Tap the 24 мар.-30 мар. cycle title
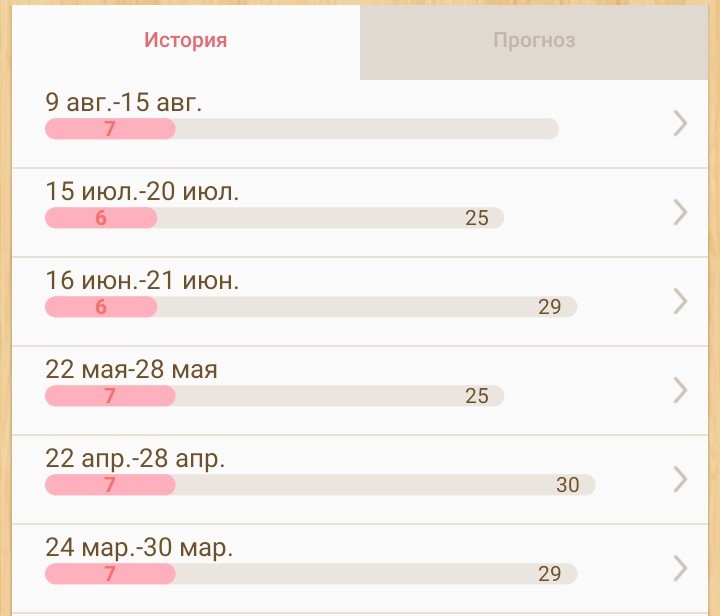Viewport: 720px width, 616px height. tap(139, 548)
